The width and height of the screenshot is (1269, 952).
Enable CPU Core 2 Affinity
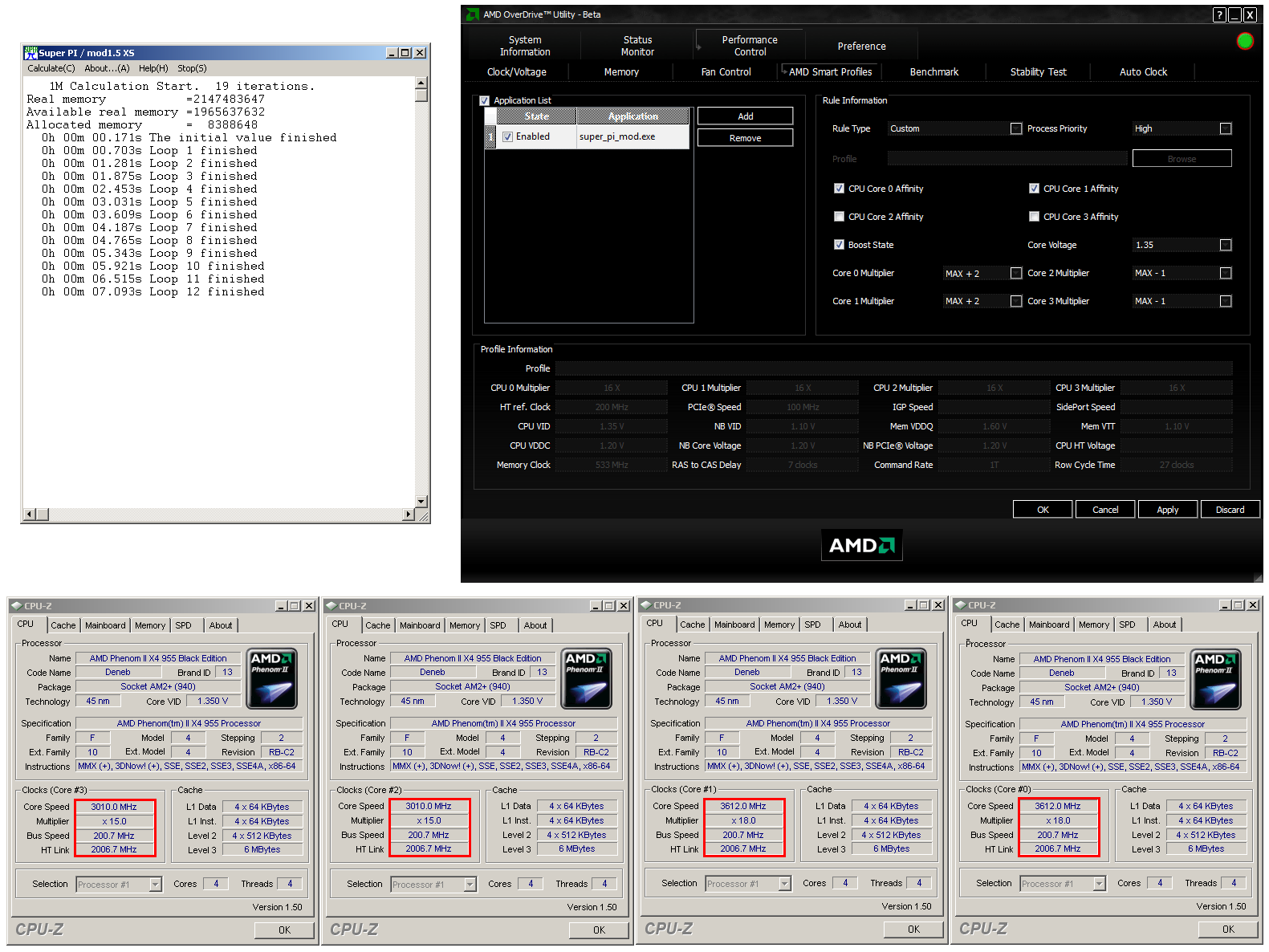pos(839,217)
